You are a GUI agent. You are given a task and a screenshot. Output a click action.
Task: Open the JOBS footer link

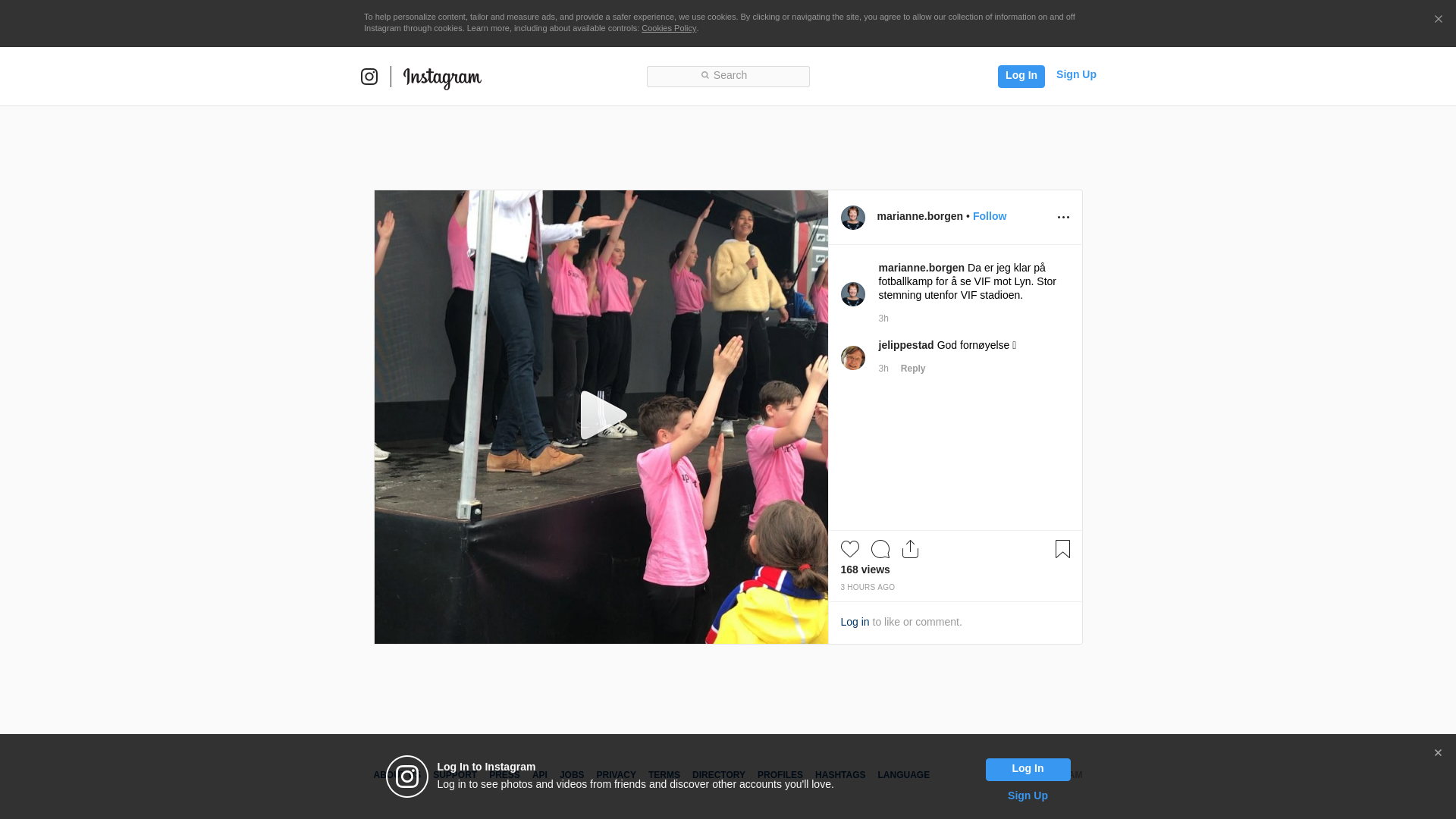(572, 775)
